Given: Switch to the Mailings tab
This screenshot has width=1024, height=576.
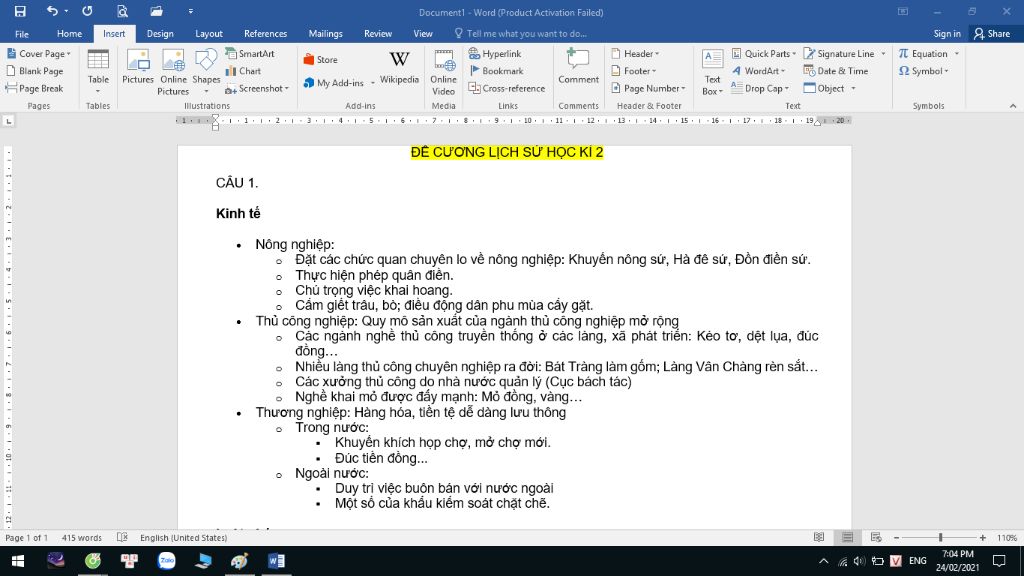Looking at the screenshot, I should pos(325,33).
